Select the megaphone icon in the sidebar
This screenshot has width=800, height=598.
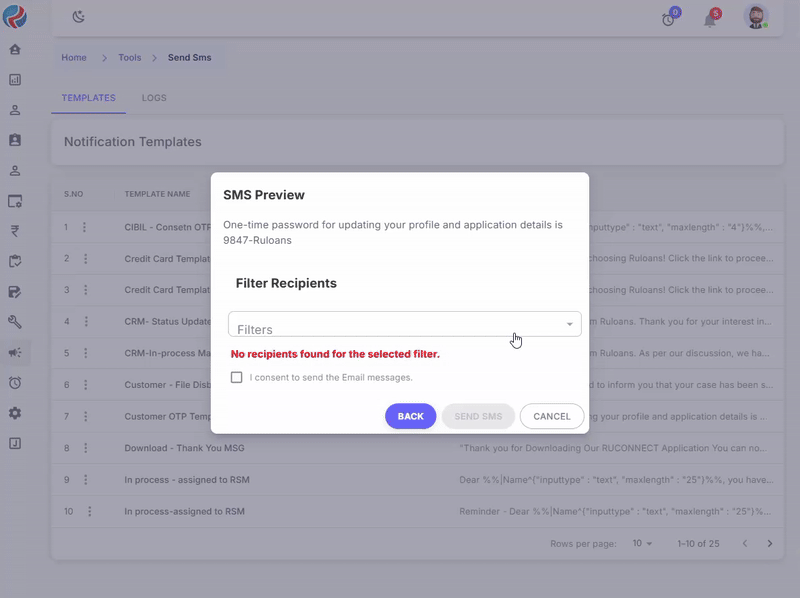[15, 353]
